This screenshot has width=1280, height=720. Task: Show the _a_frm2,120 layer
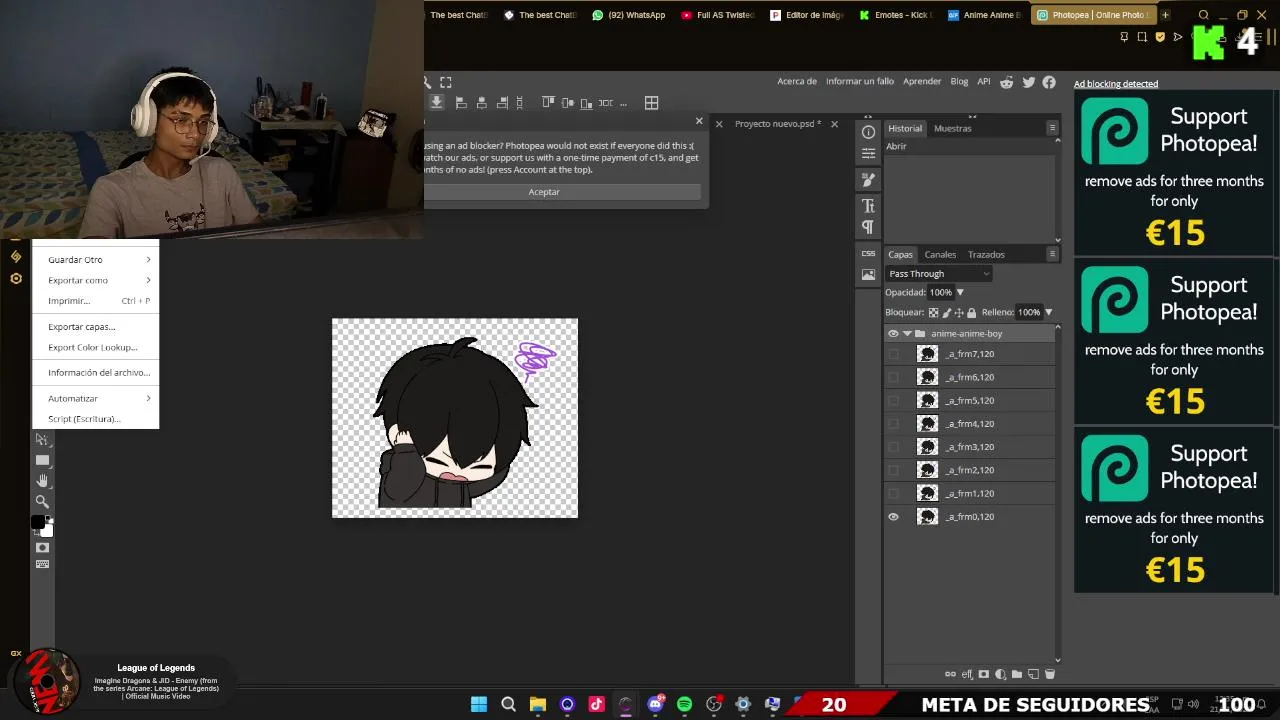[893, 470]
